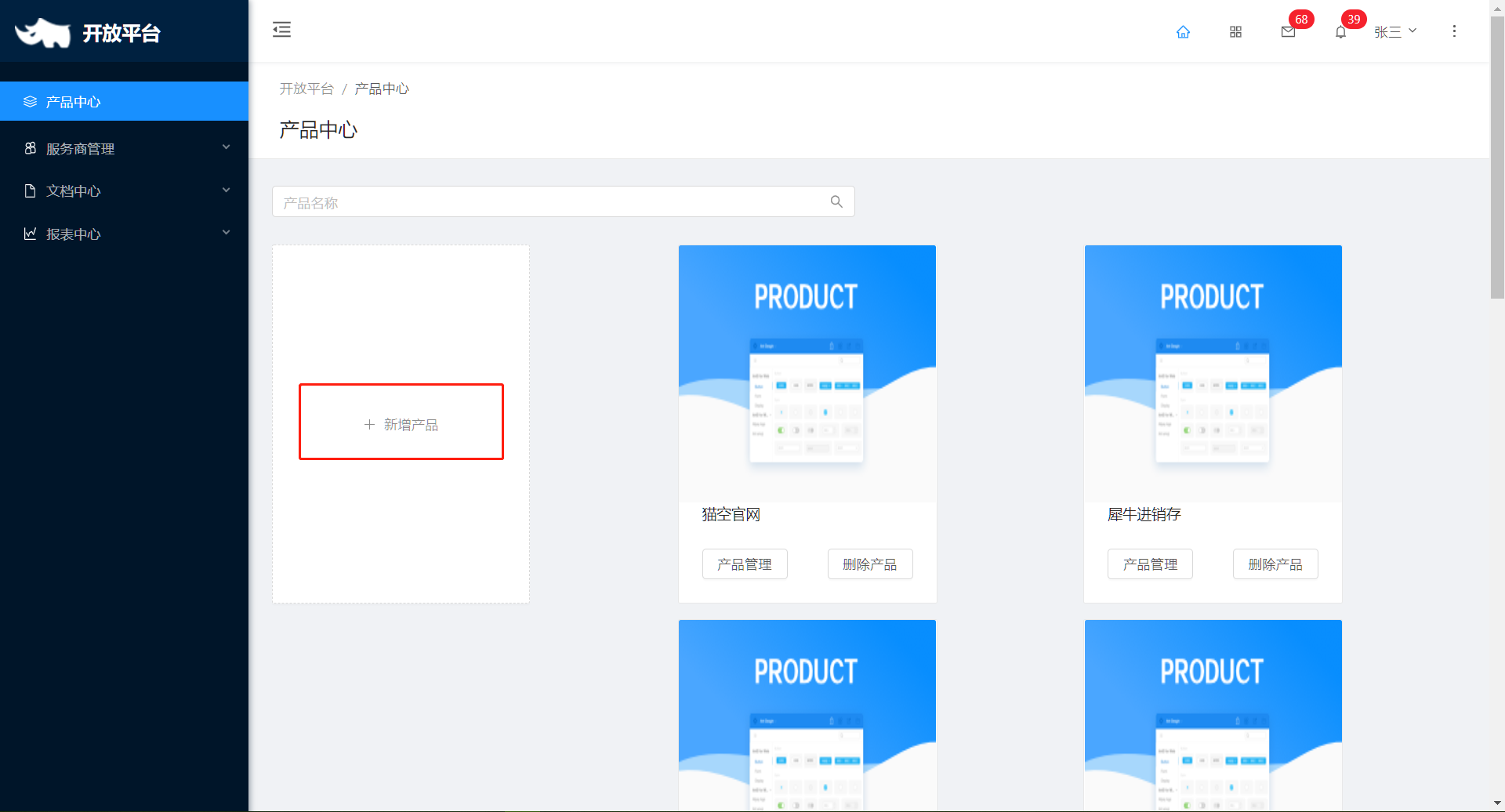Image resolution: width=1505 pixels, height=812 pixels.
Task: Click the product thumbnail below 犀牛进销存
Action: (x=1213, y=715)
